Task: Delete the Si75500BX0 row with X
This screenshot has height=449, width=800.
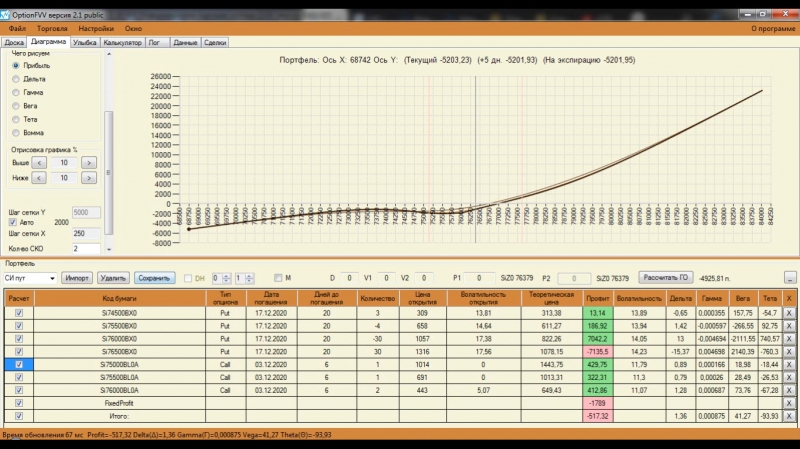Action: [x=789, y=326]
